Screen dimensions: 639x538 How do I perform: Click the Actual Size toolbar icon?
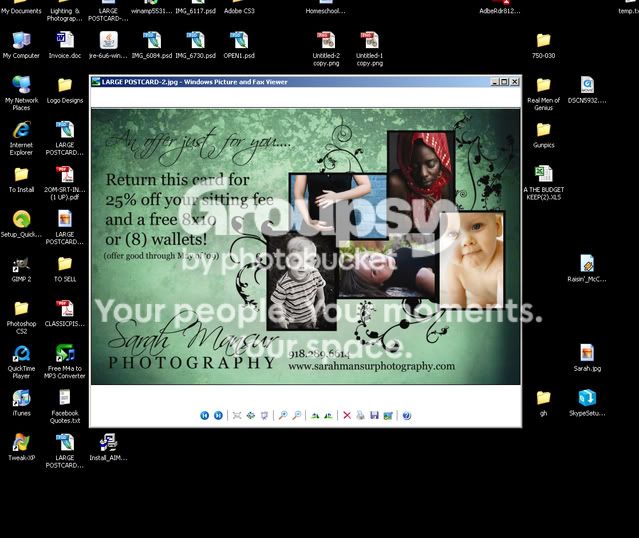point(251,415)
